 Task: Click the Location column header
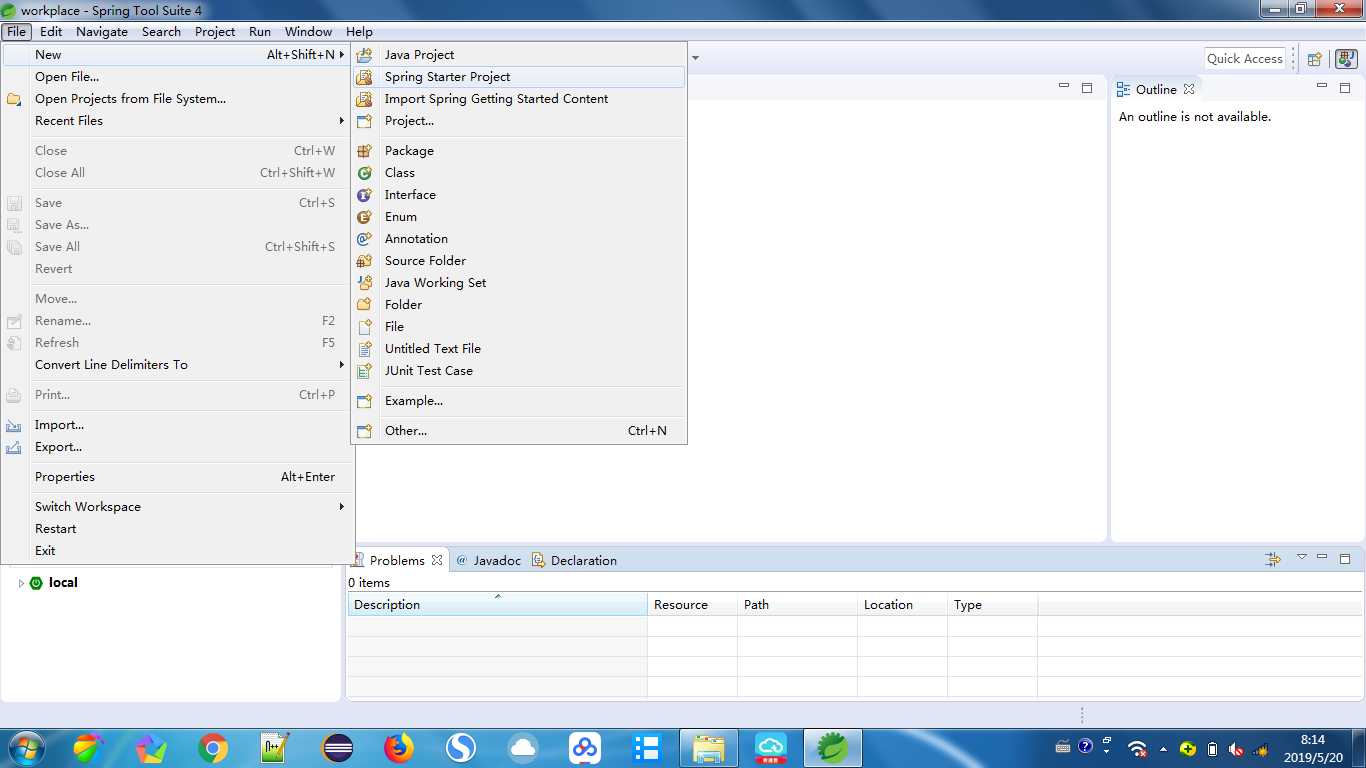coord(902,605)
